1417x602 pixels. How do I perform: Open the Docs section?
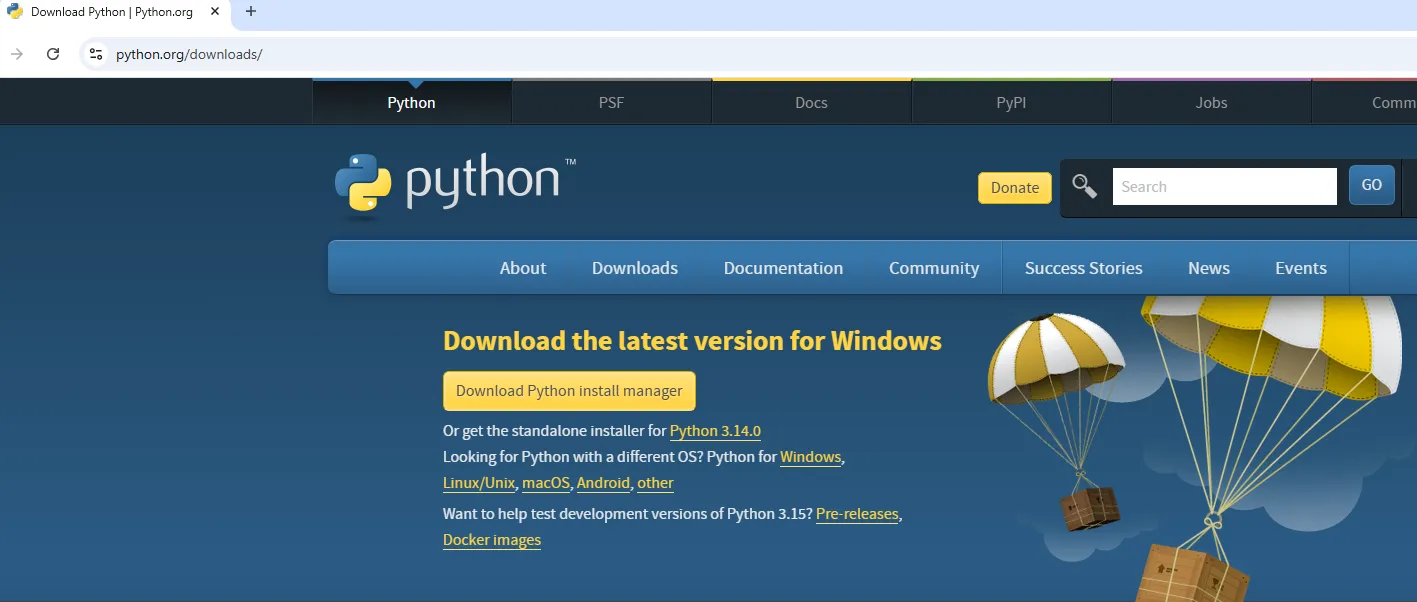tap(811, 102)
